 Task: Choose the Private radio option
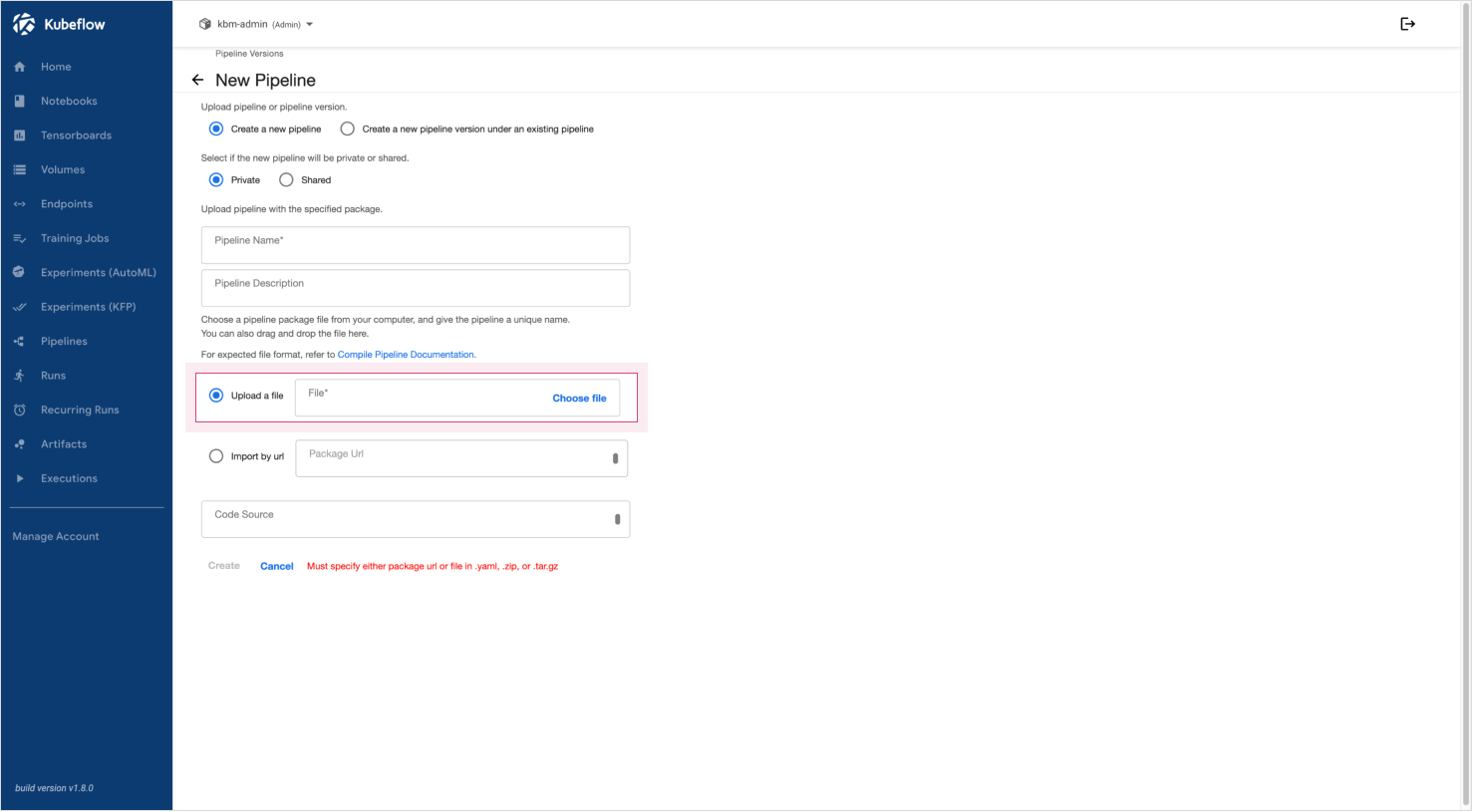216,180
